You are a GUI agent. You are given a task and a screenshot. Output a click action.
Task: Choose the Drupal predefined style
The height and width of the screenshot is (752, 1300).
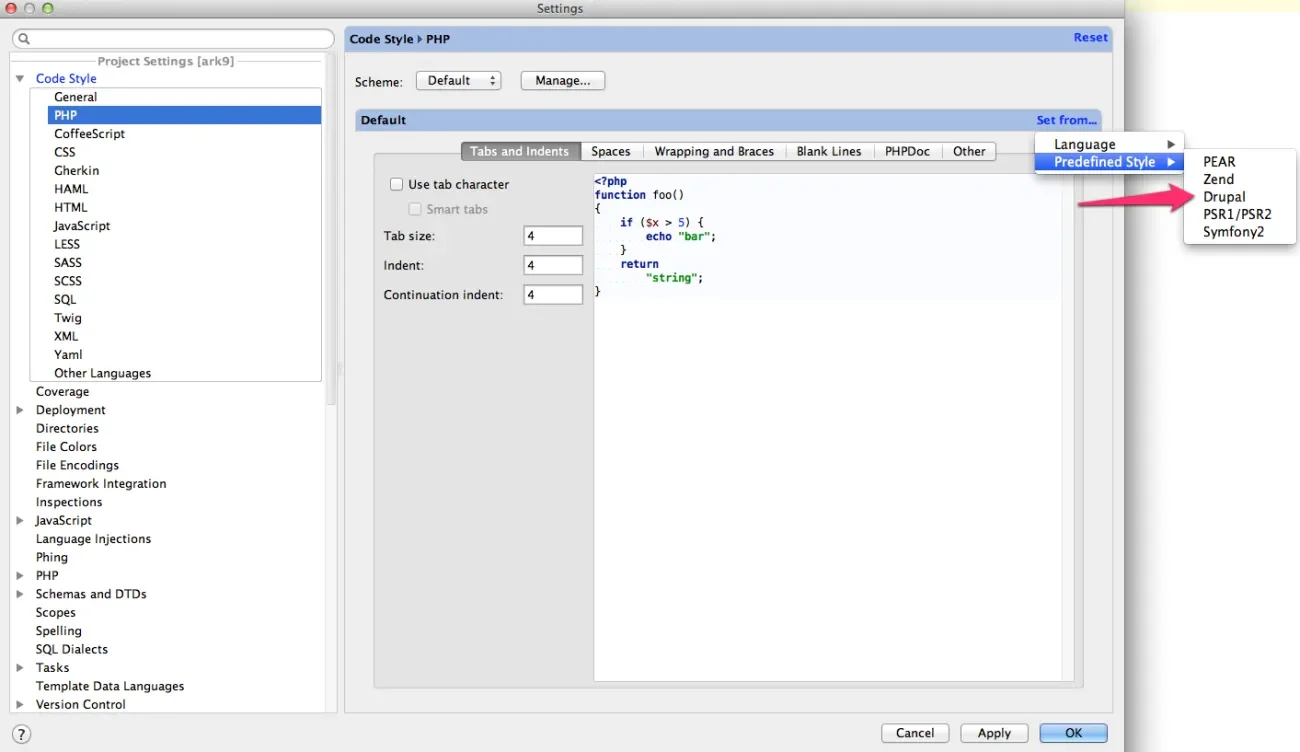tap(1224, 197)
